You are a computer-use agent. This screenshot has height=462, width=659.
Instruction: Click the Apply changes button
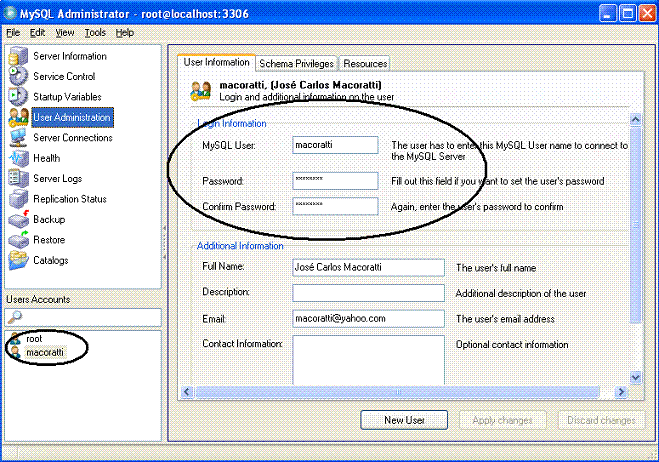[502, 420]
